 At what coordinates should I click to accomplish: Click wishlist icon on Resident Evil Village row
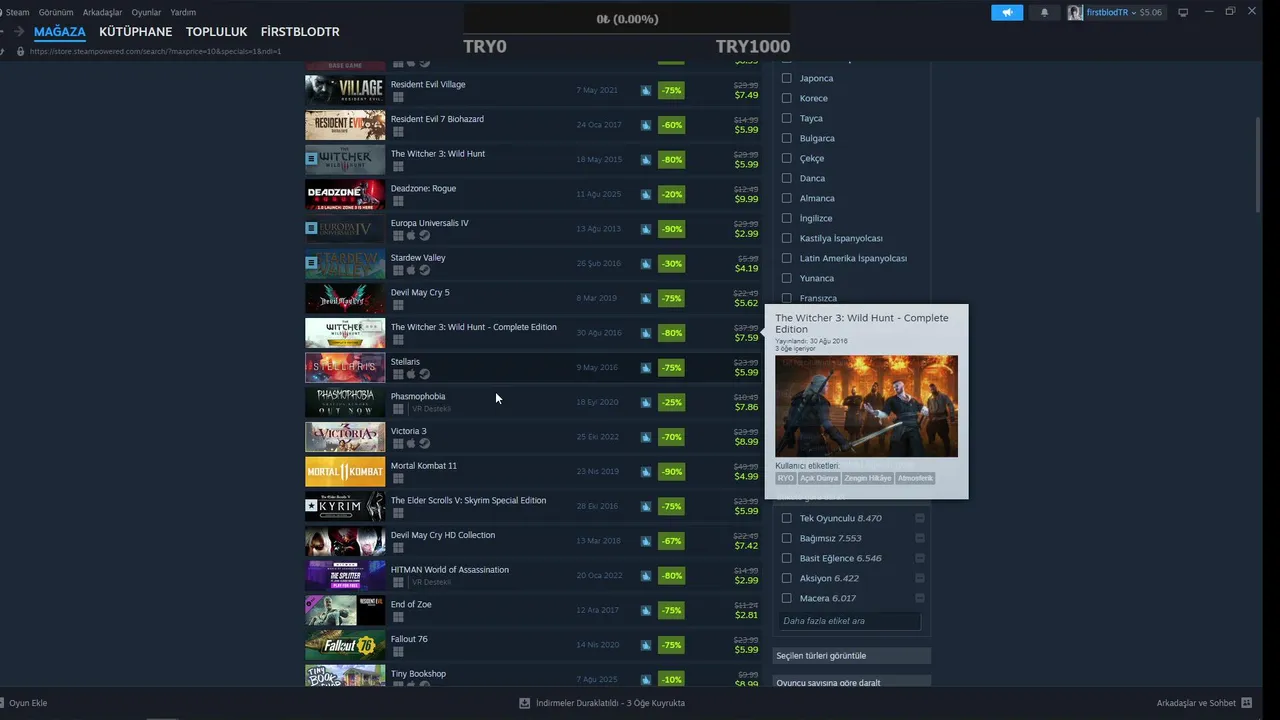[646, 90]
